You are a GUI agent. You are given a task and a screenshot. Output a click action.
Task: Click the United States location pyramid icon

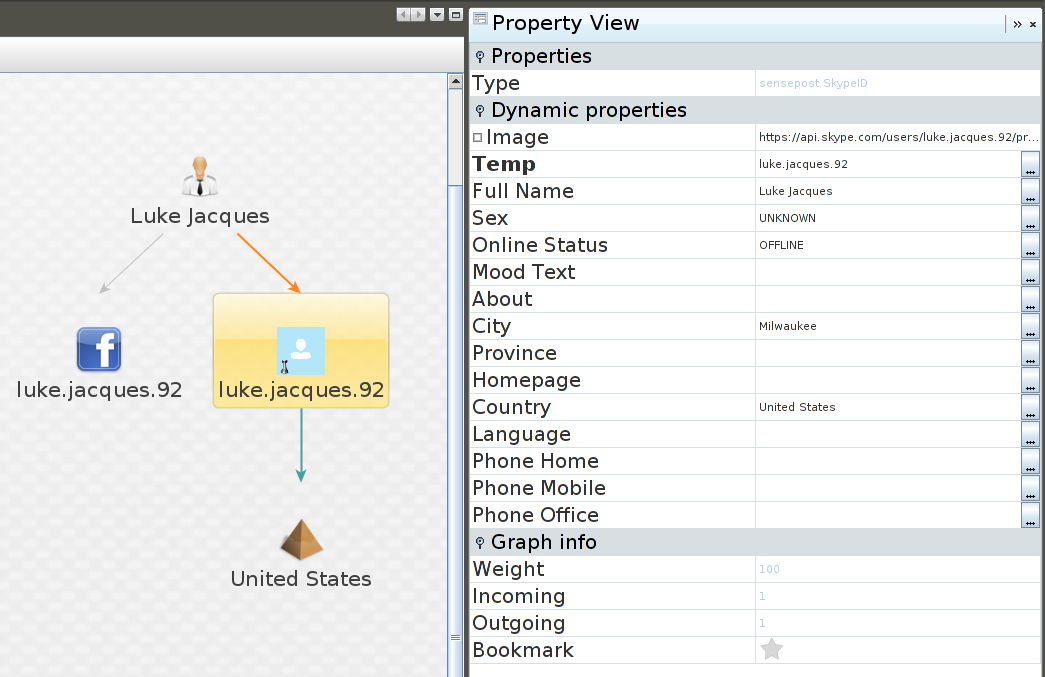[301, 540]
